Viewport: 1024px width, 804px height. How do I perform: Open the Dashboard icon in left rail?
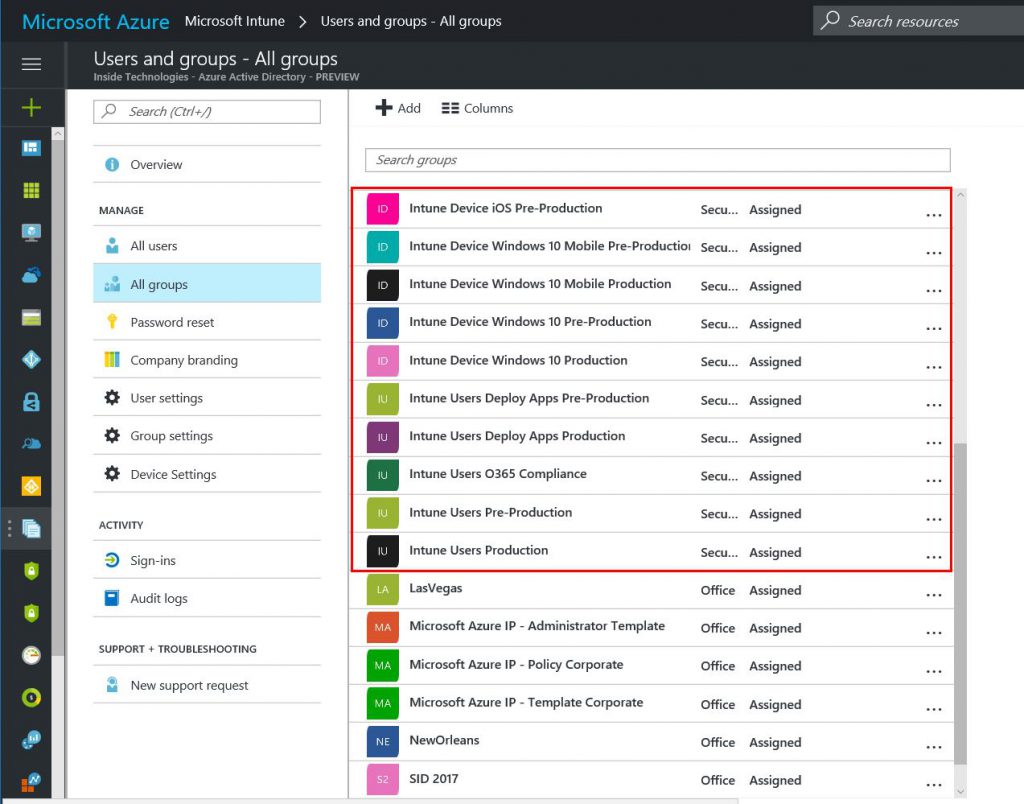tap(31, 148)
